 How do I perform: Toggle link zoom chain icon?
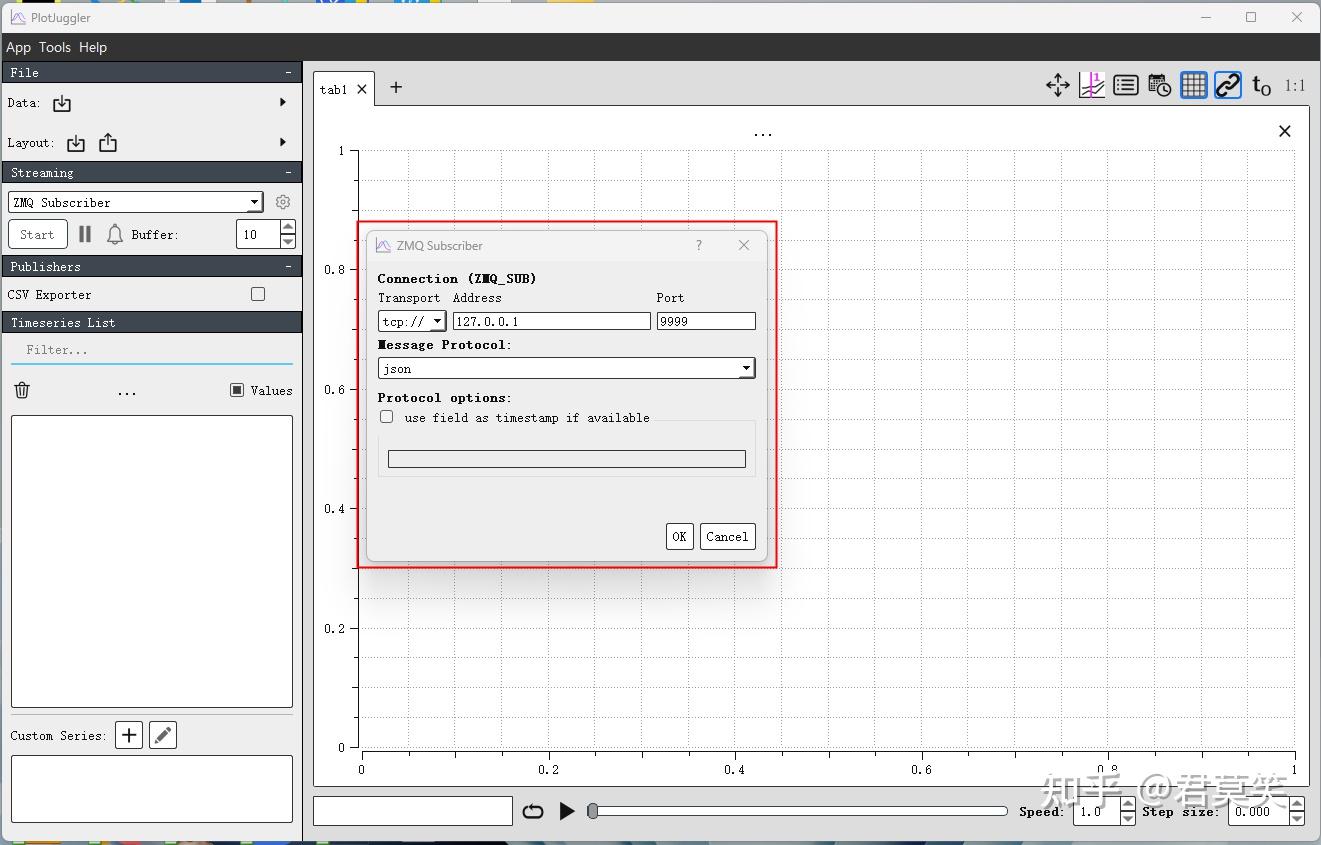[x=1228, y=86]
